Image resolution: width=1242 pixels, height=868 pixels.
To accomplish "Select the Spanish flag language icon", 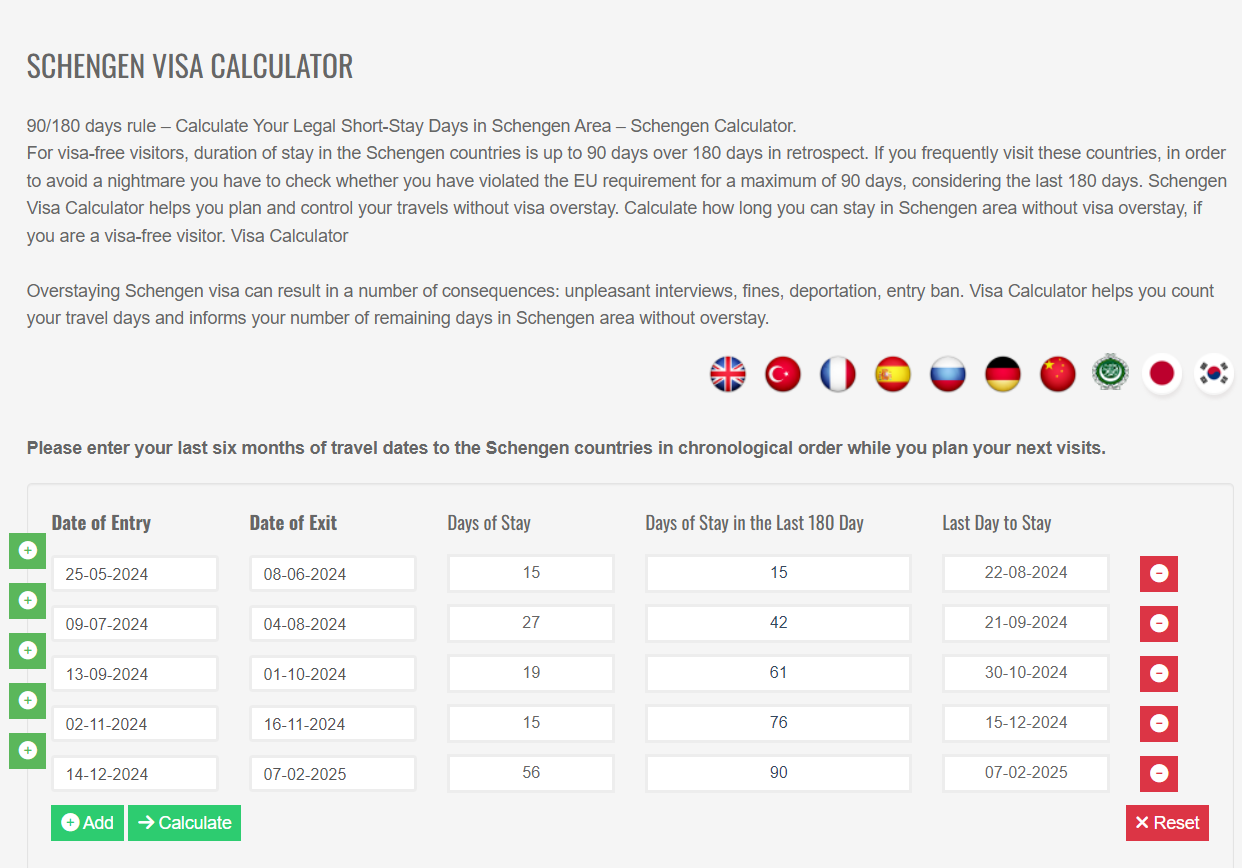I will pos(893,375).
